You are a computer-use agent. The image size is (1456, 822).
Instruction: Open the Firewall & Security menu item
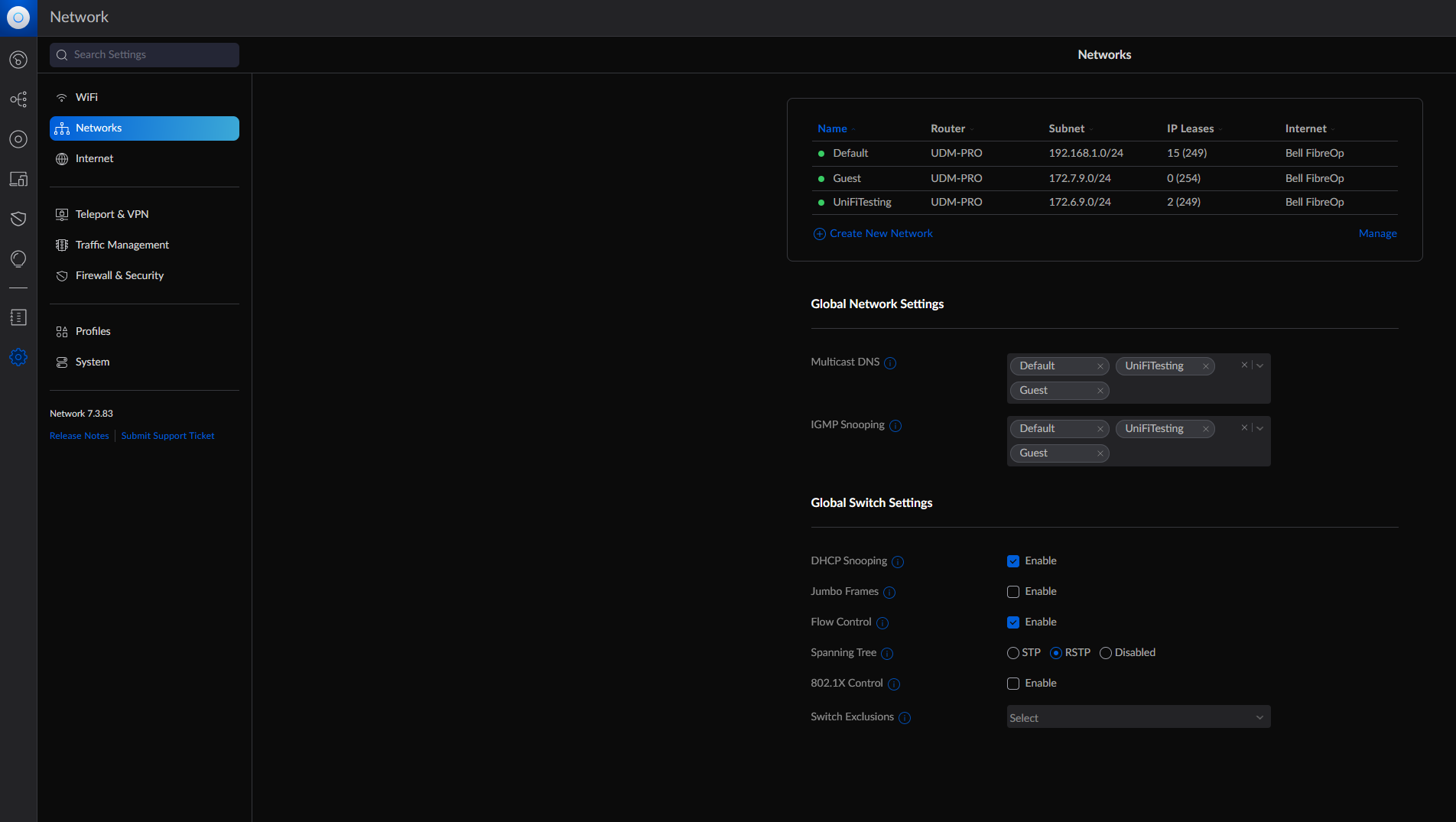(119, 275)
